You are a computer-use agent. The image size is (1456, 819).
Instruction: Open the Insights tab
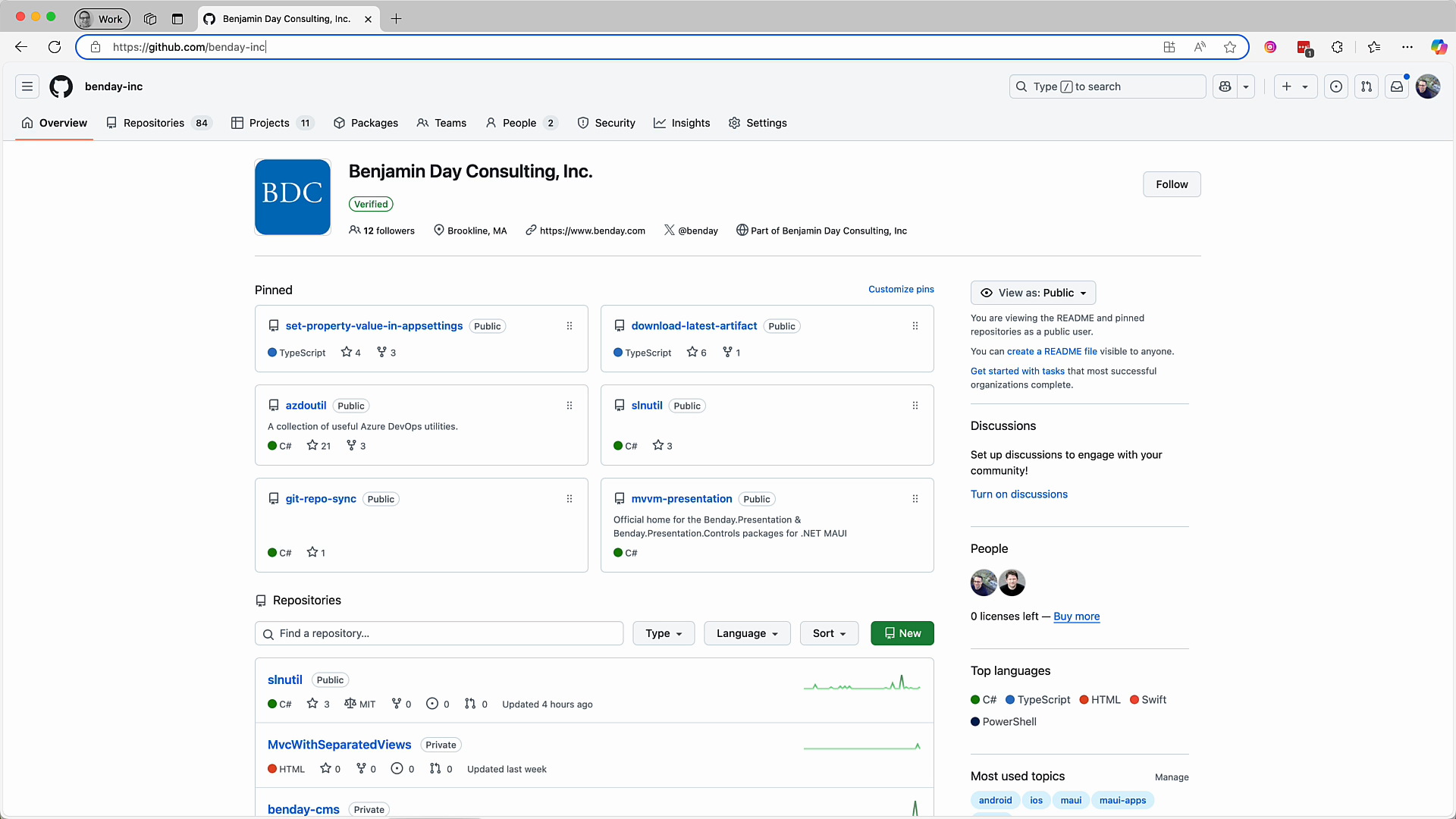point(682,123)
